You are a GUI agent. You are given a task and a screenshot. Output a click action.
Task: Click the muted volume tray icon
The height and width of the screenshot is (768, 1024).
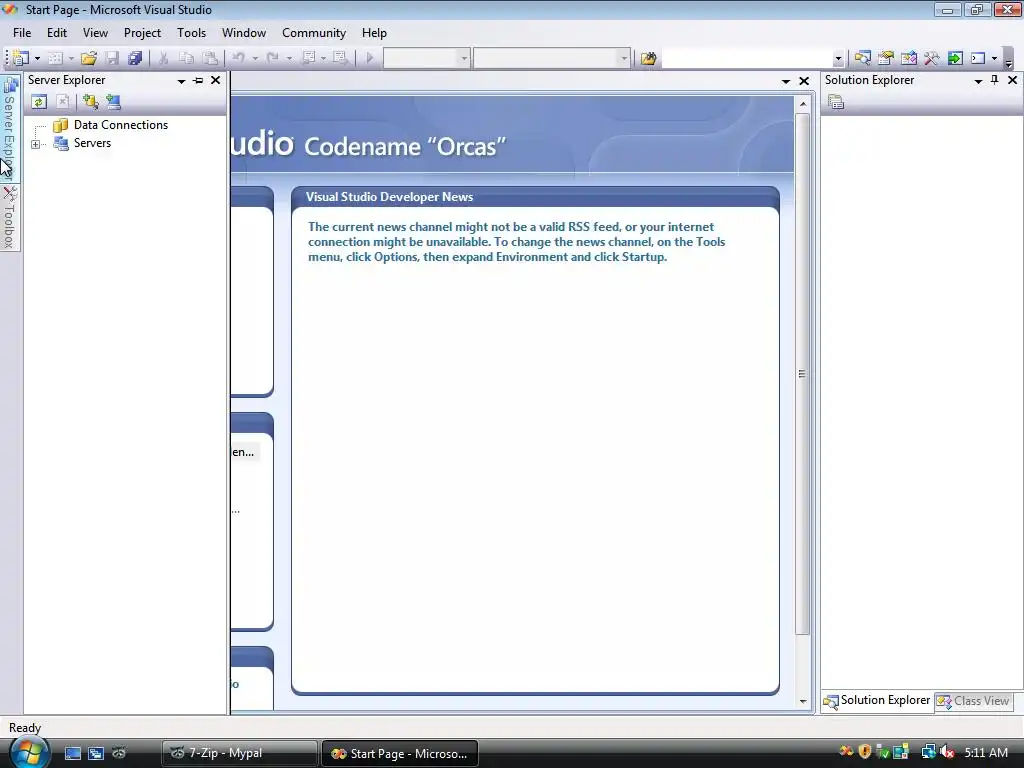947,753
